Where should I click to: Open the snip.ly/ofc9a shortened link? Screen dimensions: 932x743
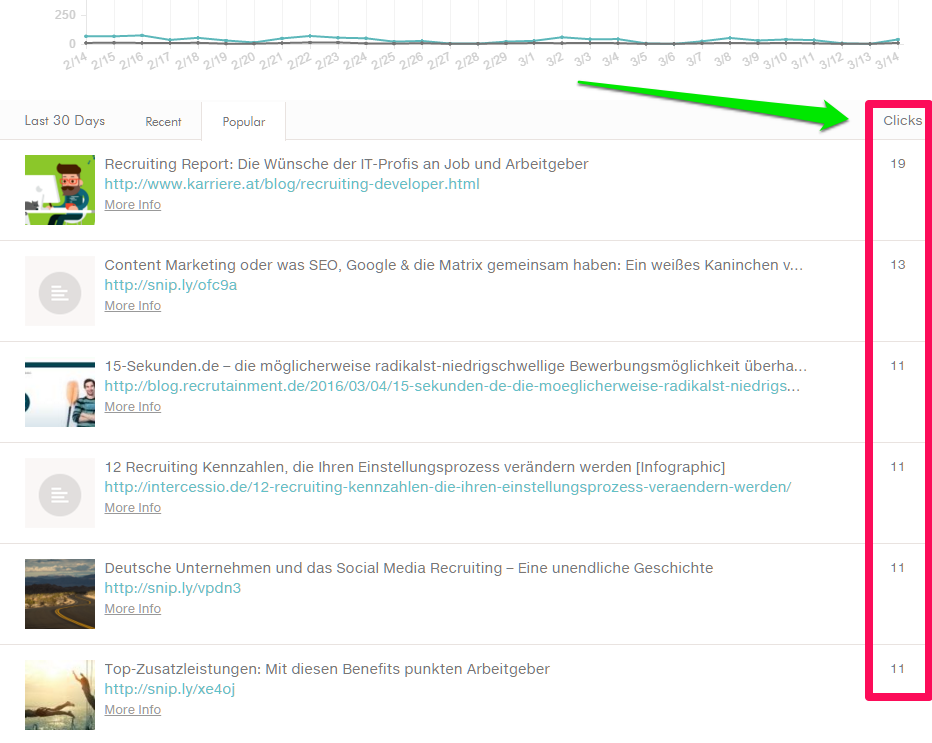point(172,285)
